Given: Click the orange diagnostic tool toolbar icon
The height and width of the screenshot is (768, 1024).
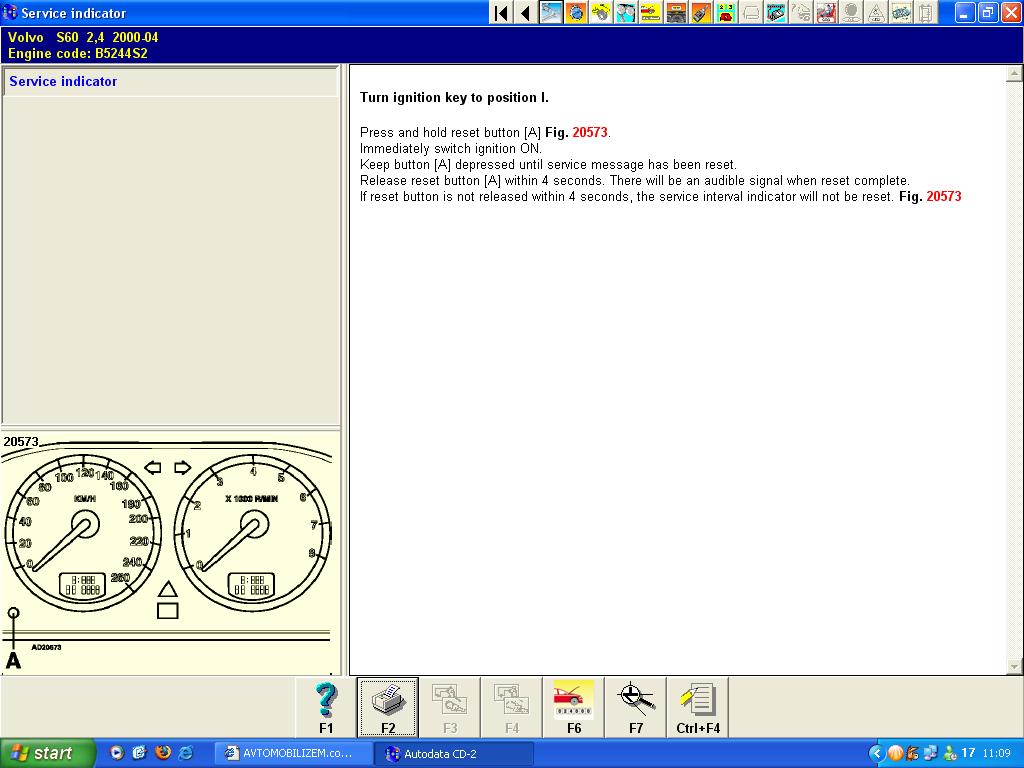Looking at the screenshot, I should [x=701, y=12].
